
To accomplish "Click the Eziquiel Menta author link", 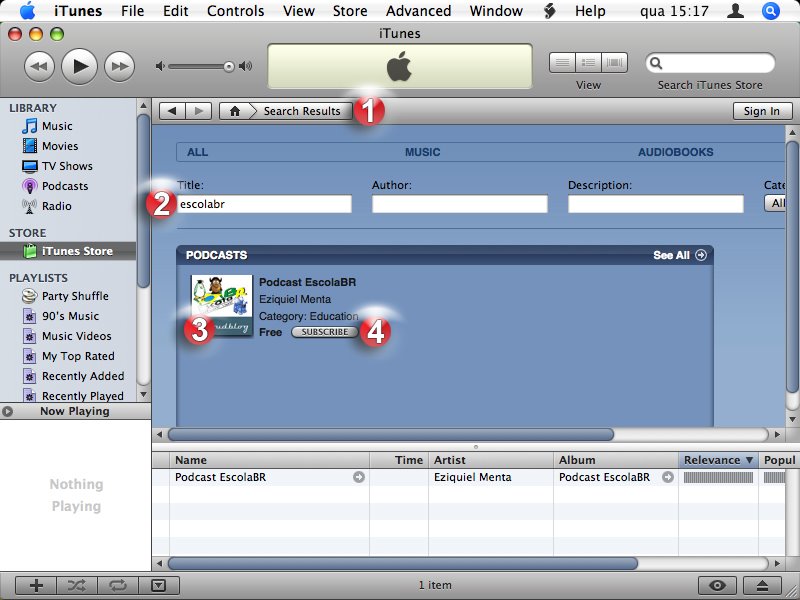I will pyautogui.click(x=295, y=299).
